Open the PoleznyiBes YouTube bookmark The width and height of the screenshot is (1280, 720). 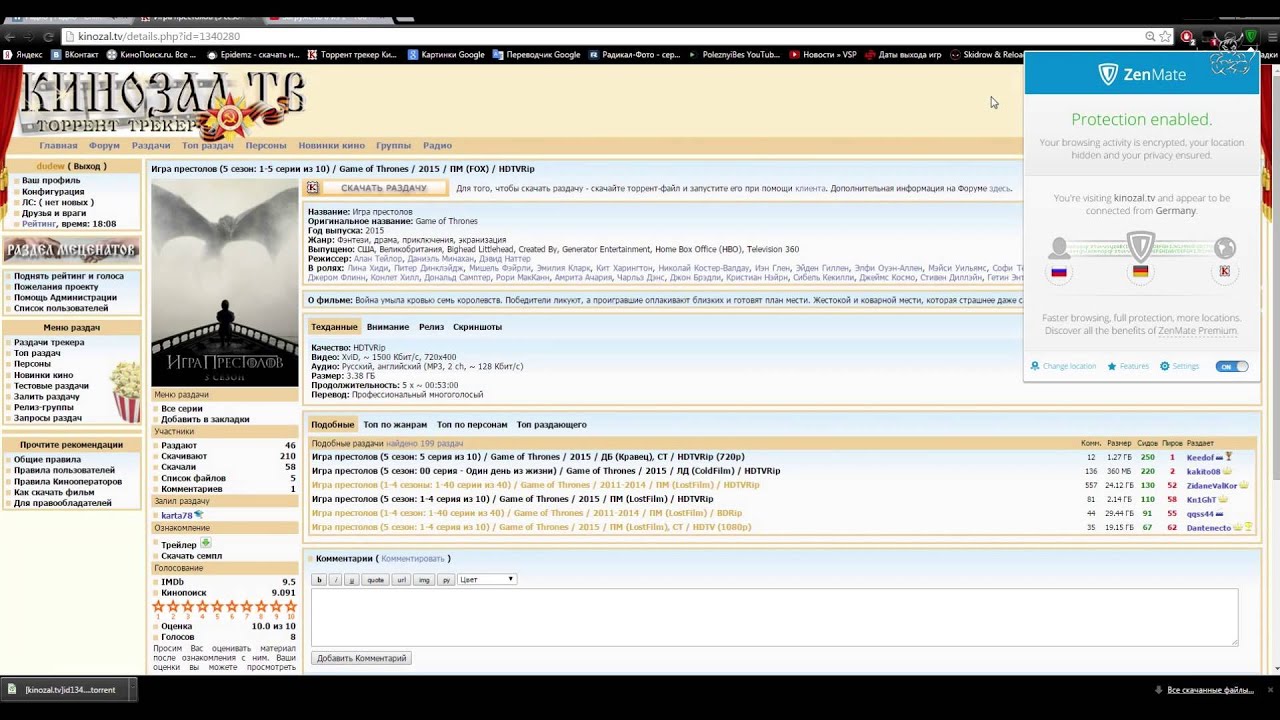[734, 55]
